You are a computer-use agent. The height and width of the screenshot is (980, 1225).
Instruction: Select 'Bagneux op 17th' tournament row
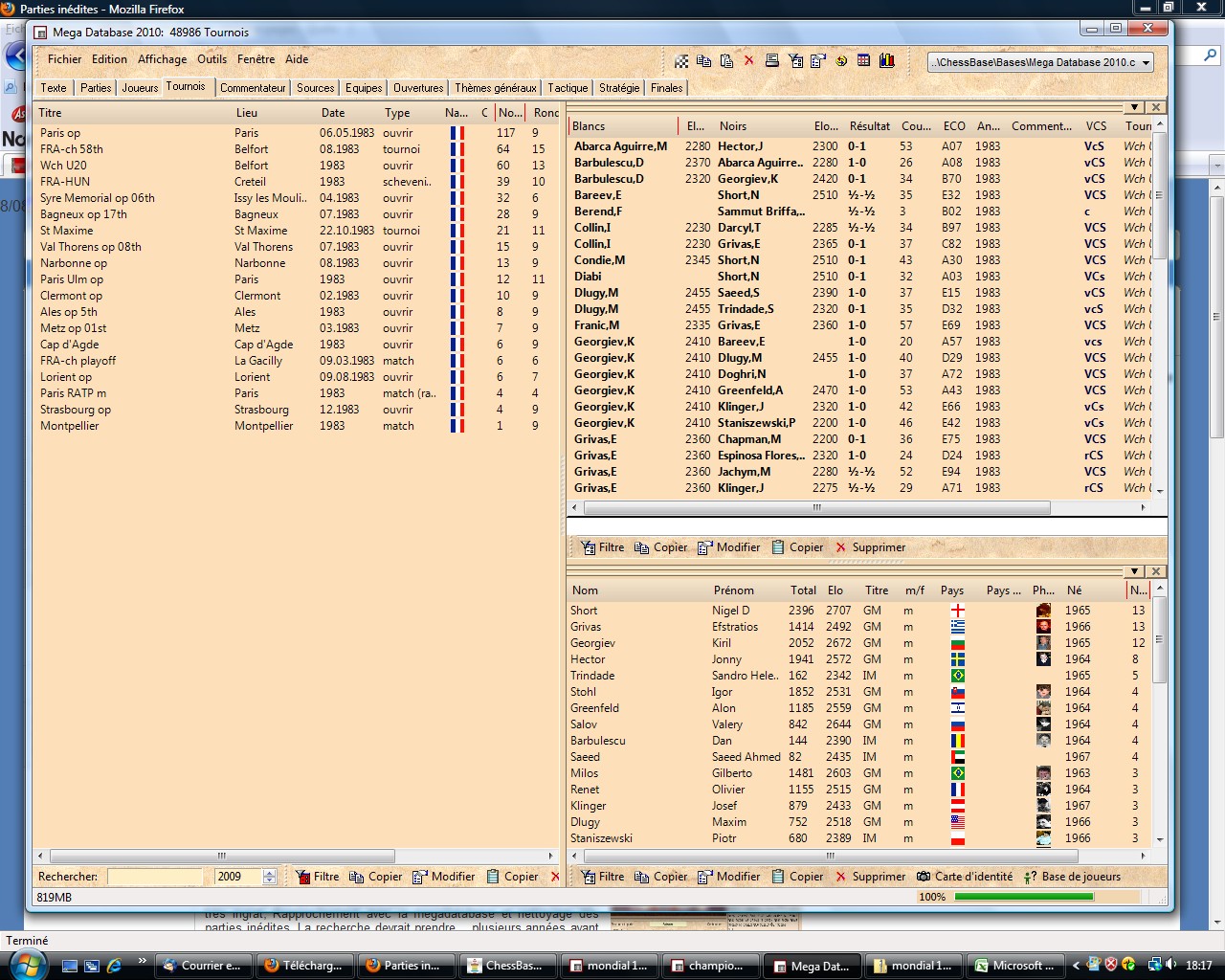point(295,214)
